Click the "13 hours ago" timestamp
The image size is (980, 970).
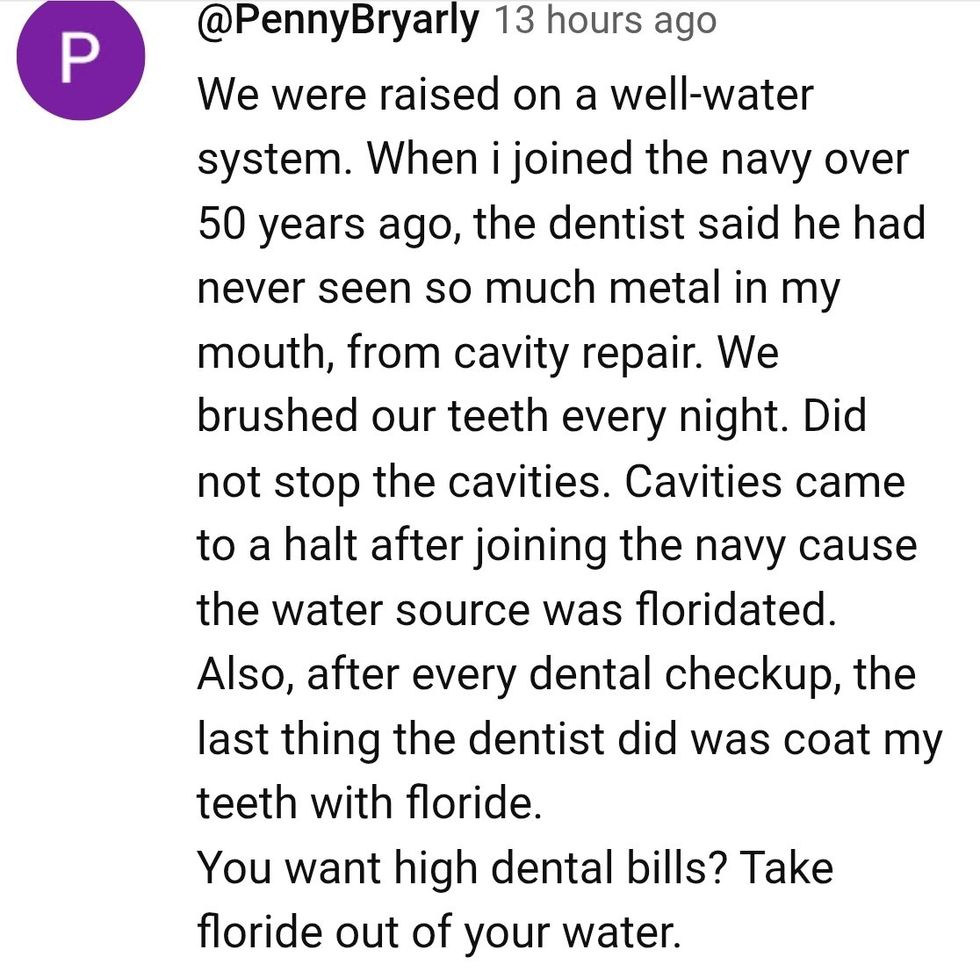tap(605, 20)
